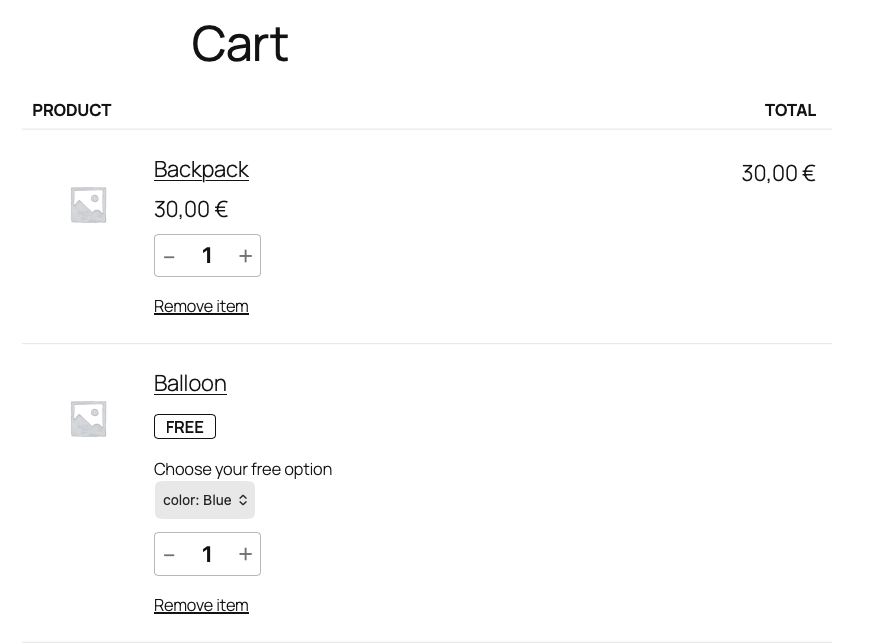Open the 'color: Blue' option dropdown
This screenshot has width=873, height=644.
click(x=204, y=500)
